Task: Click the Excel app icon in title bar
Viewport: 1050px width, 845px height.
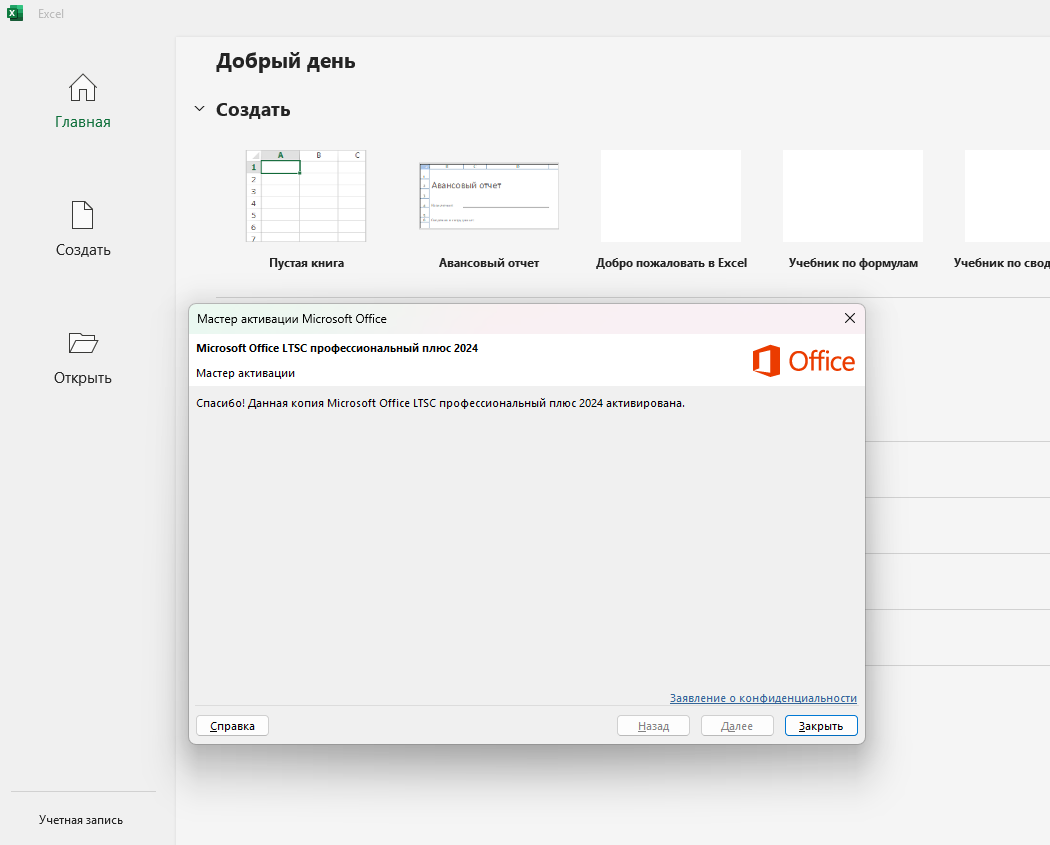Action: pyautogui.click(x=15, y=13)
